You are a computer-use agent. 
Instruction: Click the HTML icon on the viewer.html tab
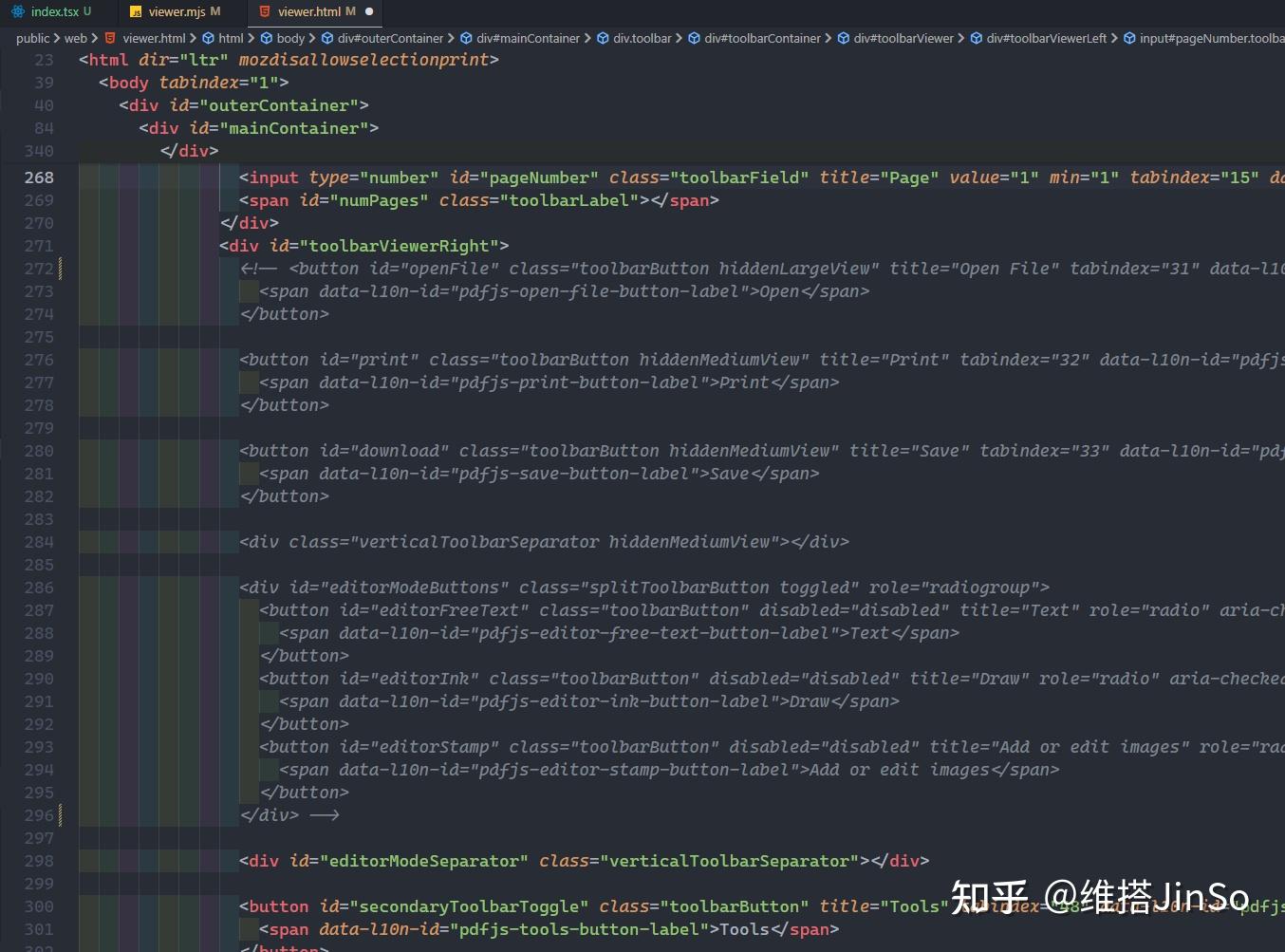coord(263,12)
